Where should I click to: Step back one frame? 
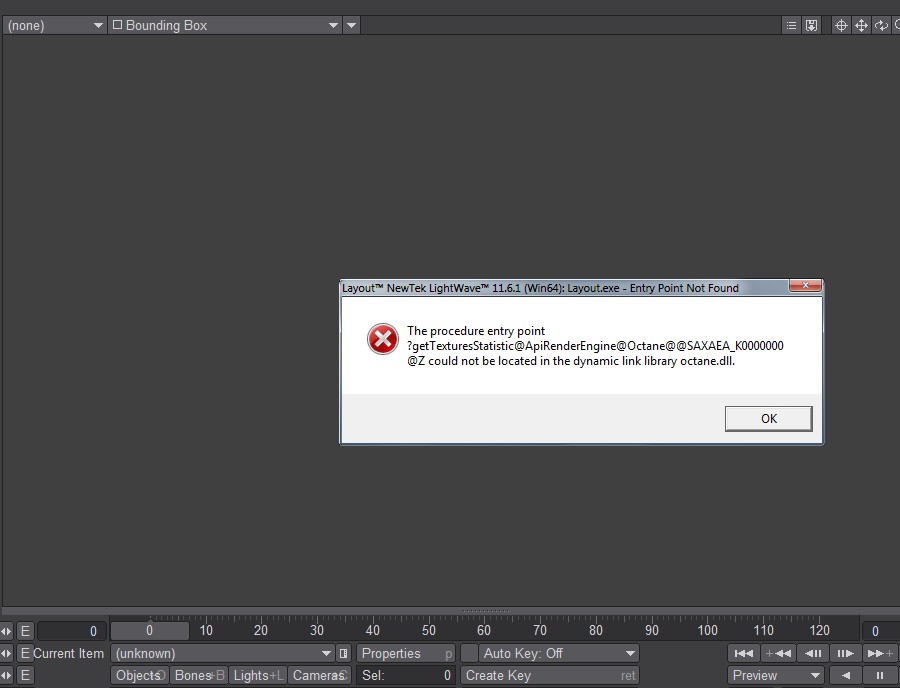(x=812, y=653)
